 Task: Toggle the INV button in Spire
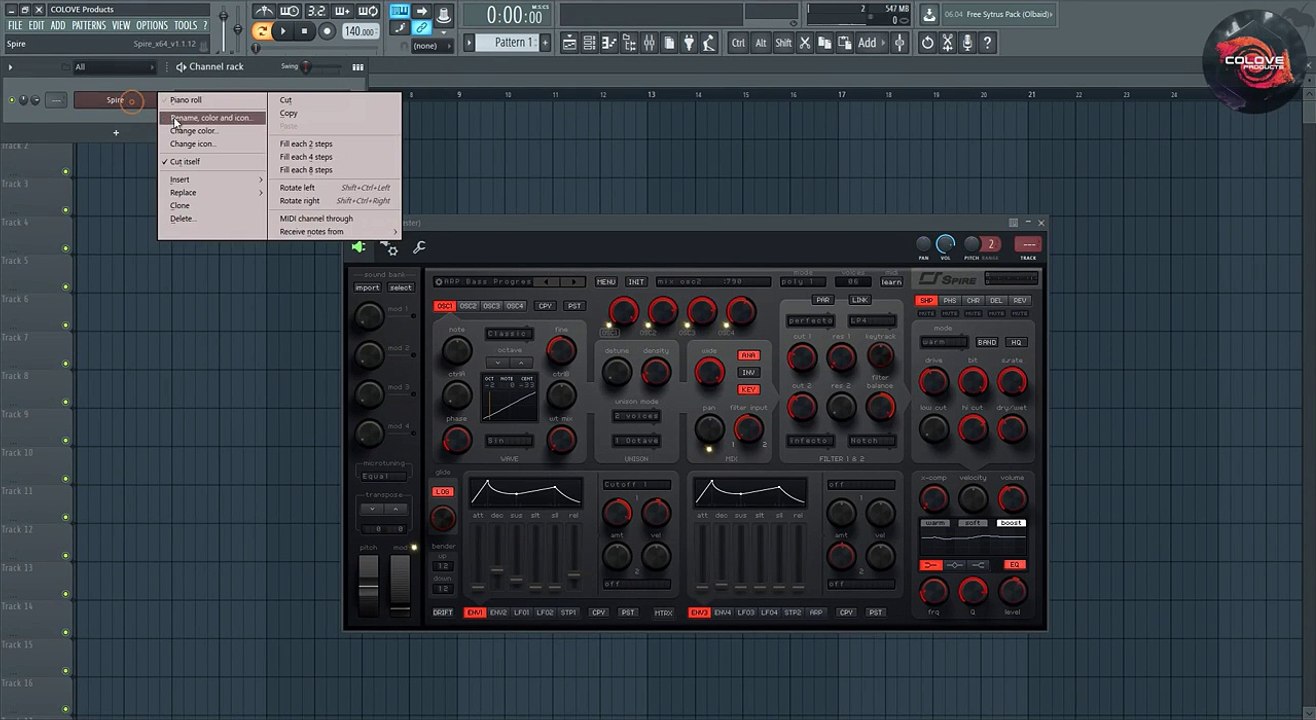tap(748, 372)
